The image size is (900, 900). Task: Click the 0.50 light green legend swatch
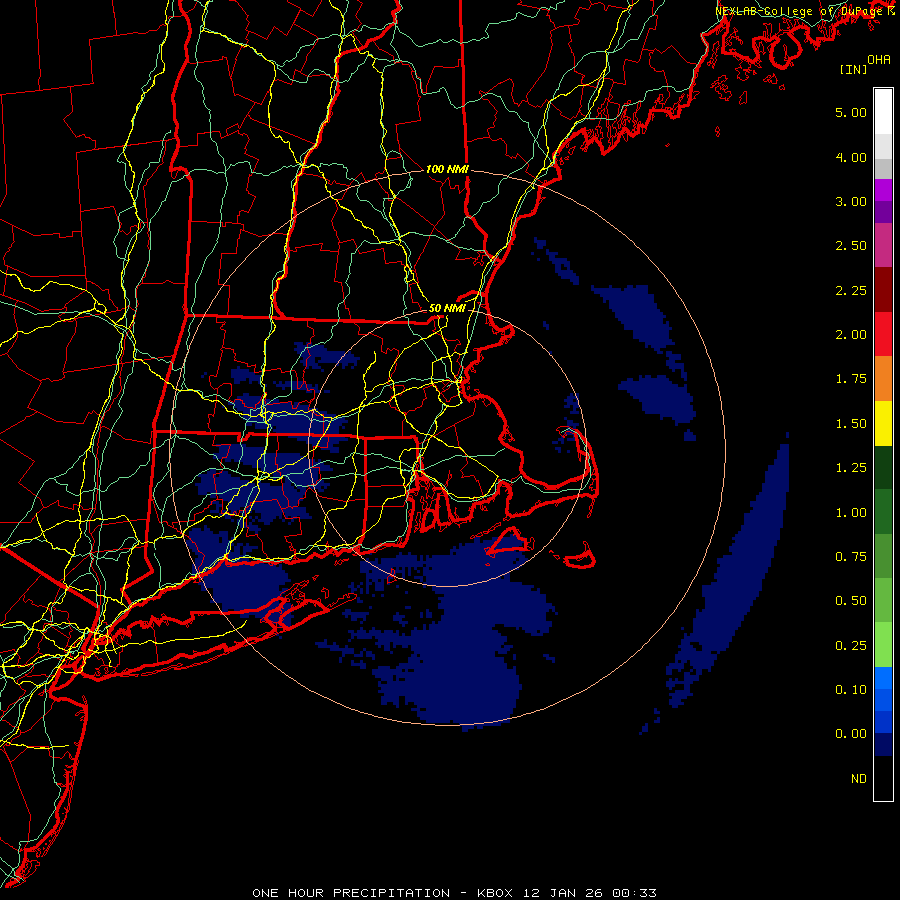point(883,601)
